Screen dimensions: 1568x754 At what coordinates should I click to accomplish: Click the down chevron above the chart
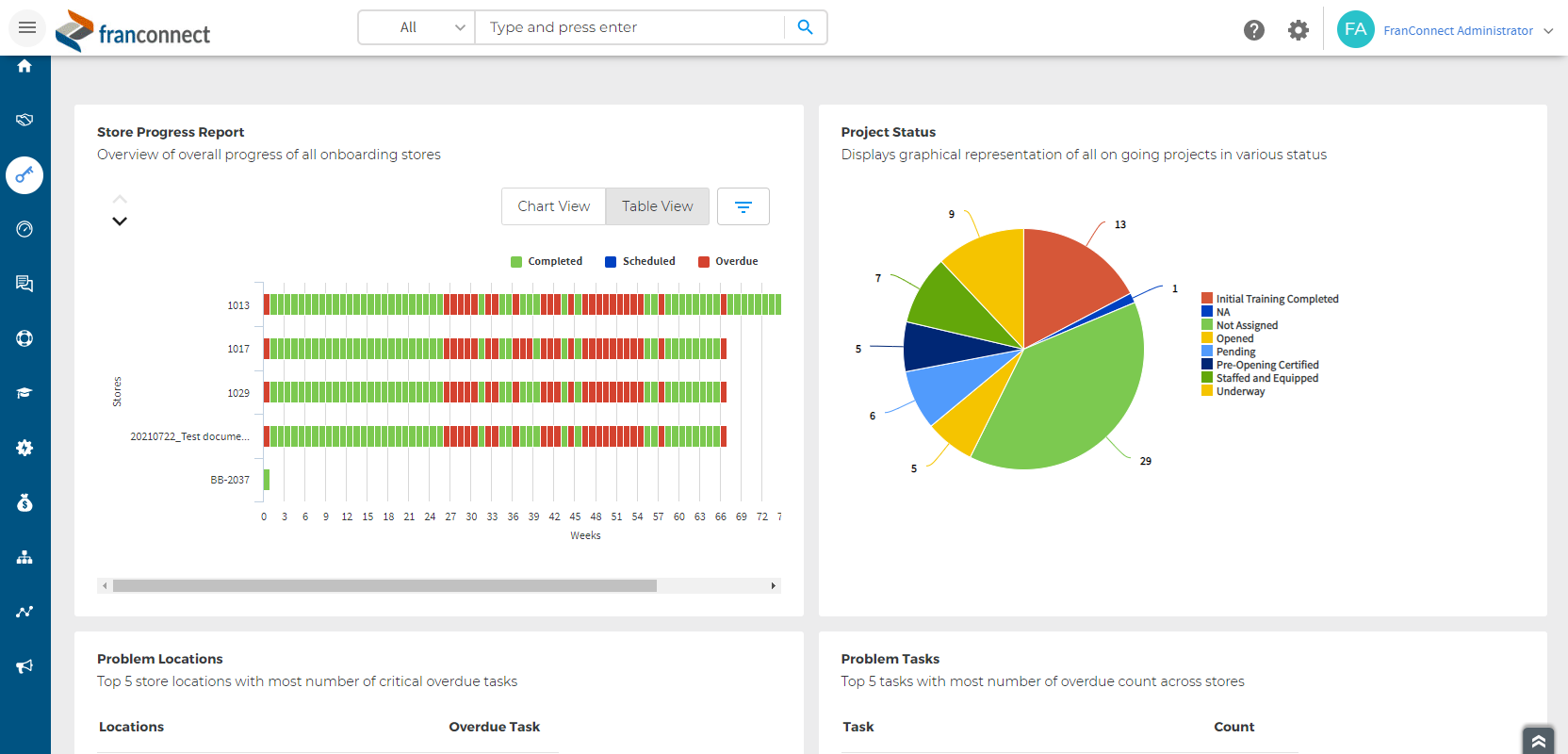pos(120,221)
